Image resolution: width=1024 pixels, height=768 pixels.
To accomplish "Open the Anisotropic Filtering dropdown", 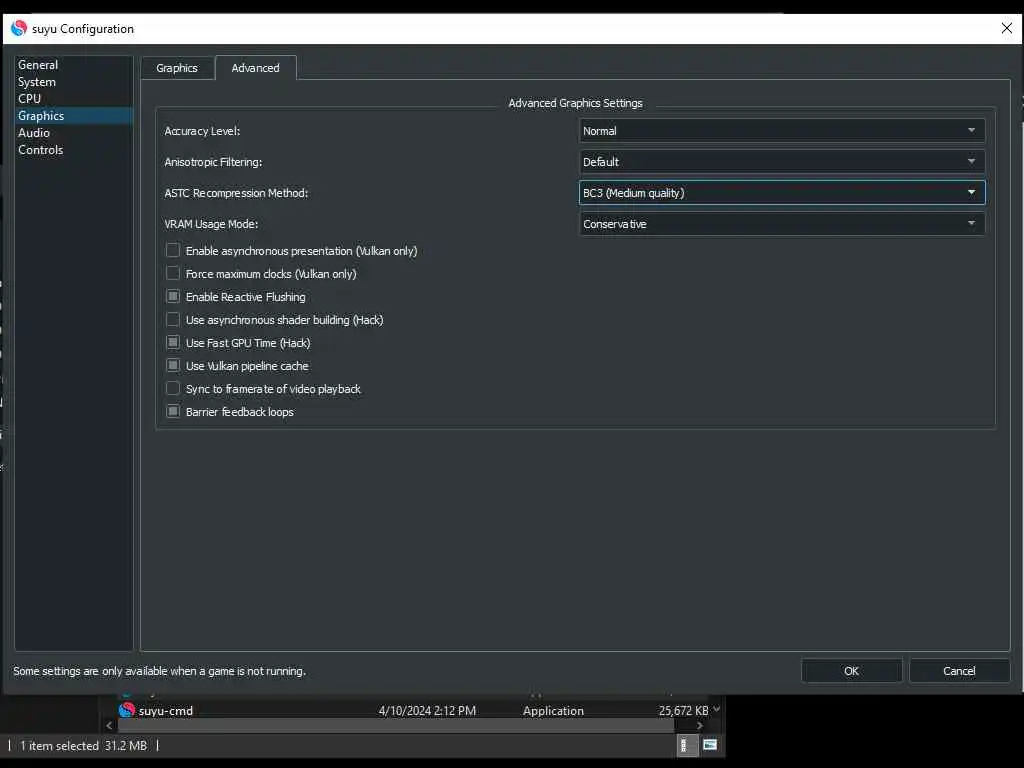I will pos(782,161).
